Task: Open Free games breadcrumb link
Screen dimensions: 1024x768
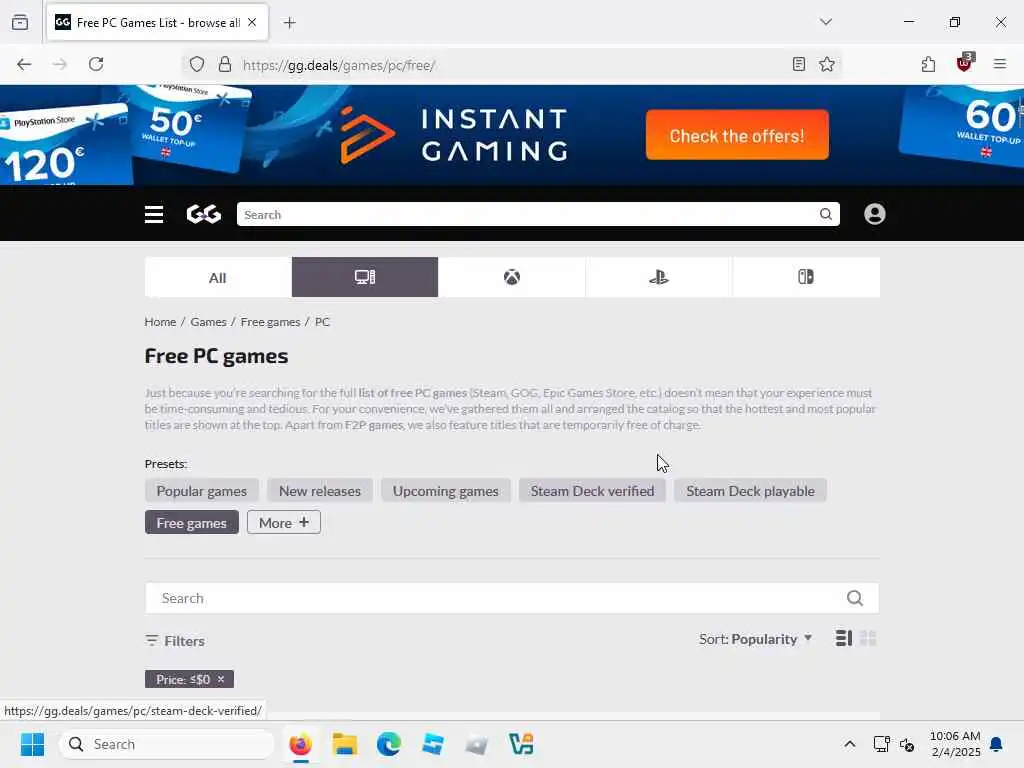Action: pyautogui.click(x=270, y=322)
